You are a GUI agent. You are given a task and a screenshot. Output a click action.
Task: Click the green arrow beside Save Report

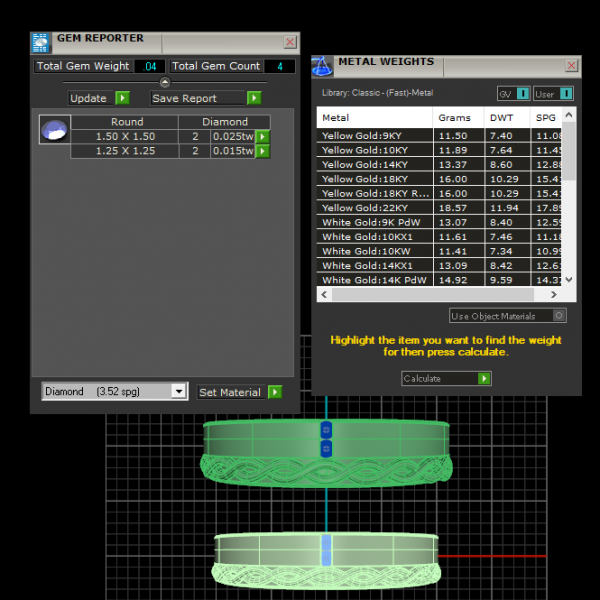(x=254, y=98)
